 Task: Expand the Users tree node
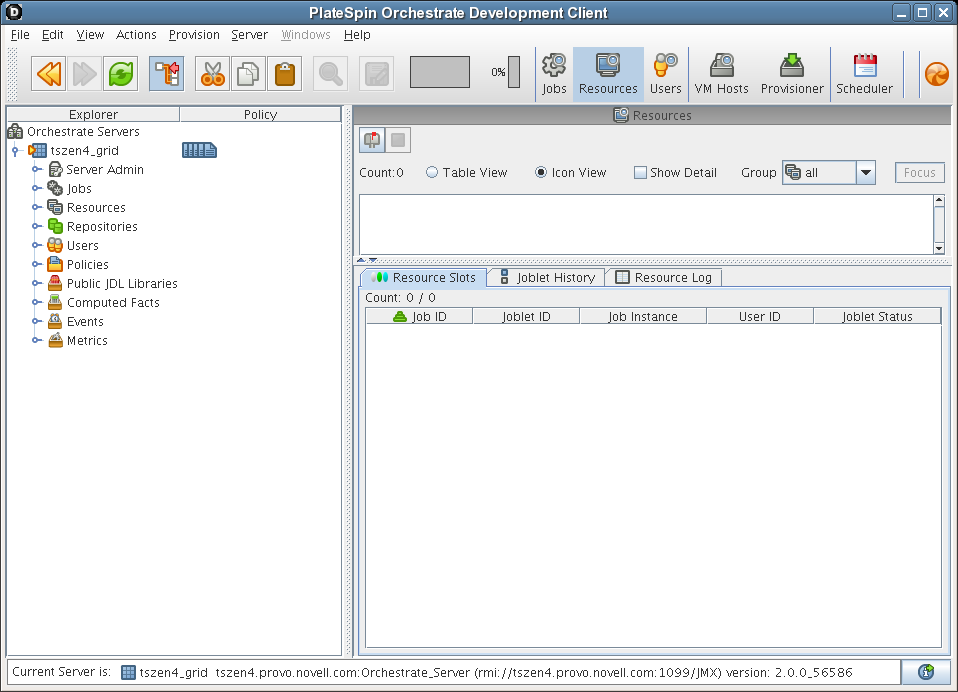pos(37,245)
